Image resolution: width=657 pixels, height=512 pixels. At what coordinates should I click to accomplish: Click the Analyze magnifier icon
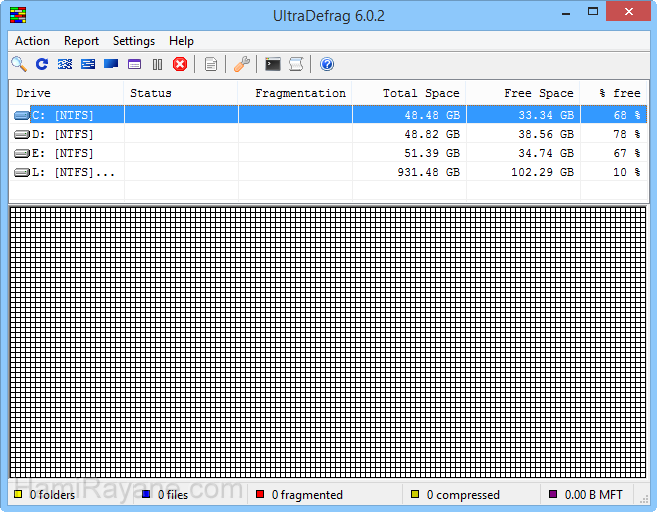coord(19,64)
